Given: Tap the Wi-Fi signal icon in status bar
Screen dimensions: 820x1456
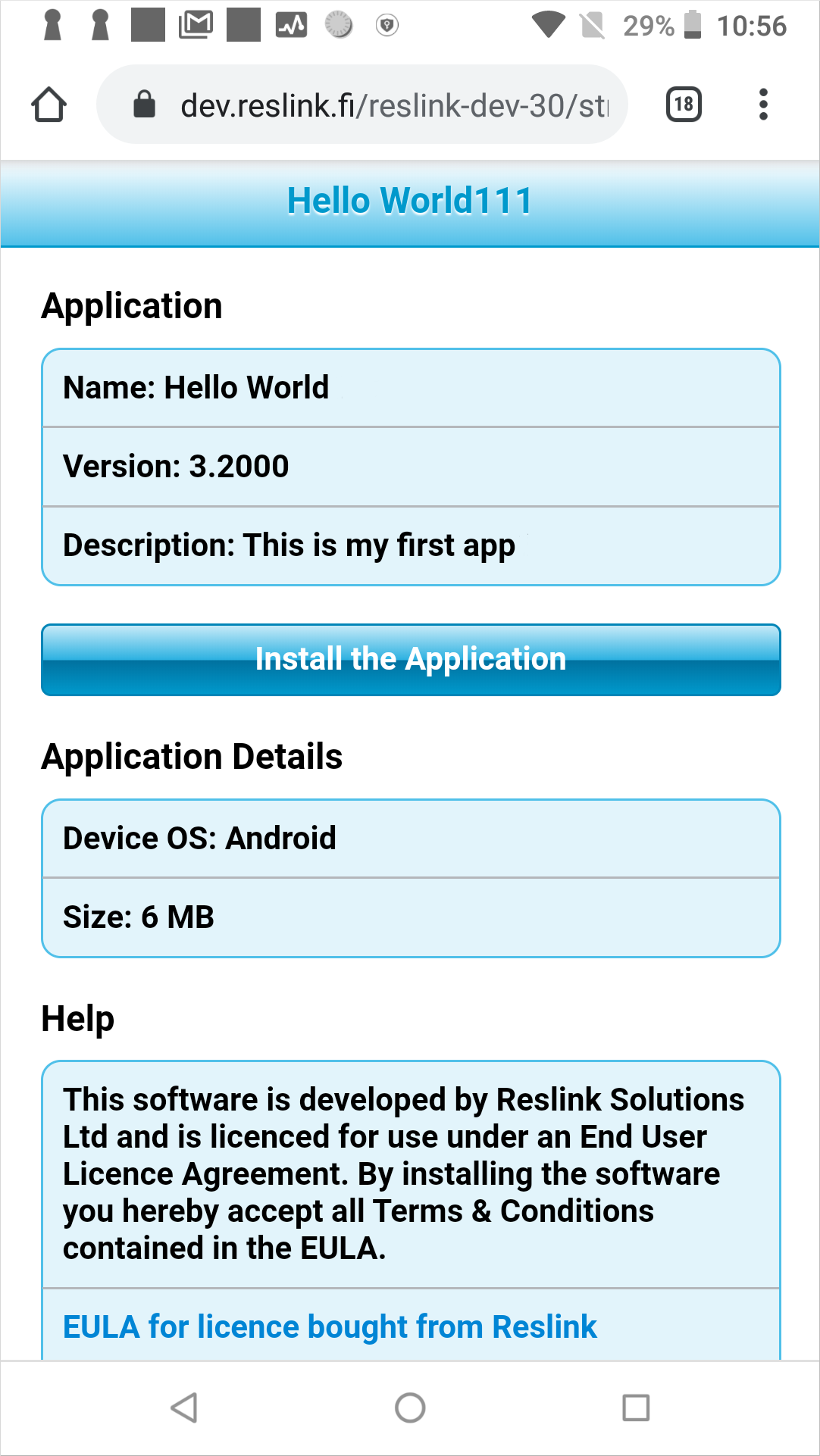Looking at the screenshot, I should click(548, 25).
